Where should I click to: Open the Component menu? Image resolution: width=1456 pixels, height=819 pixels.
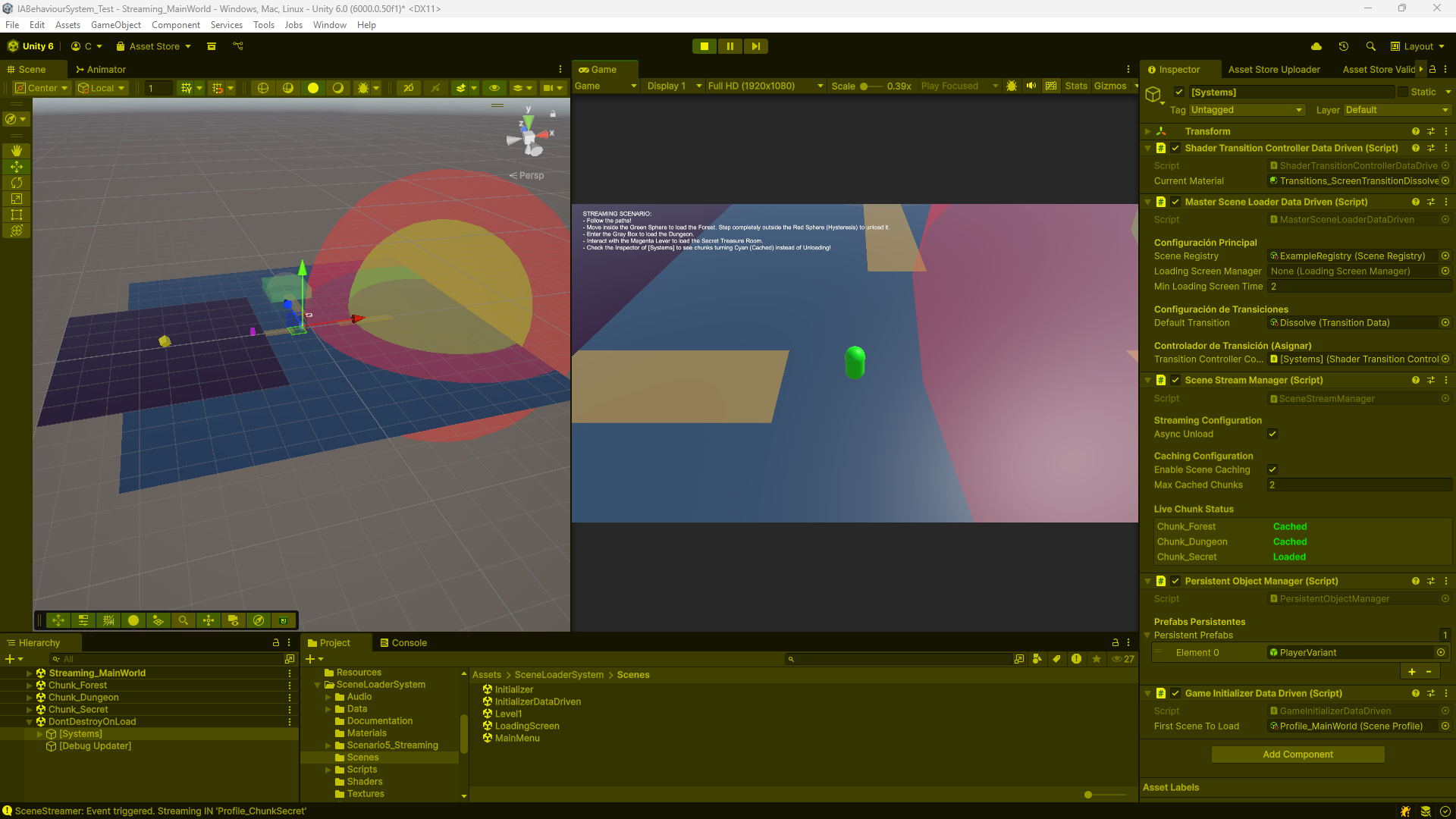pyautogui.click(x=176, y=25)
